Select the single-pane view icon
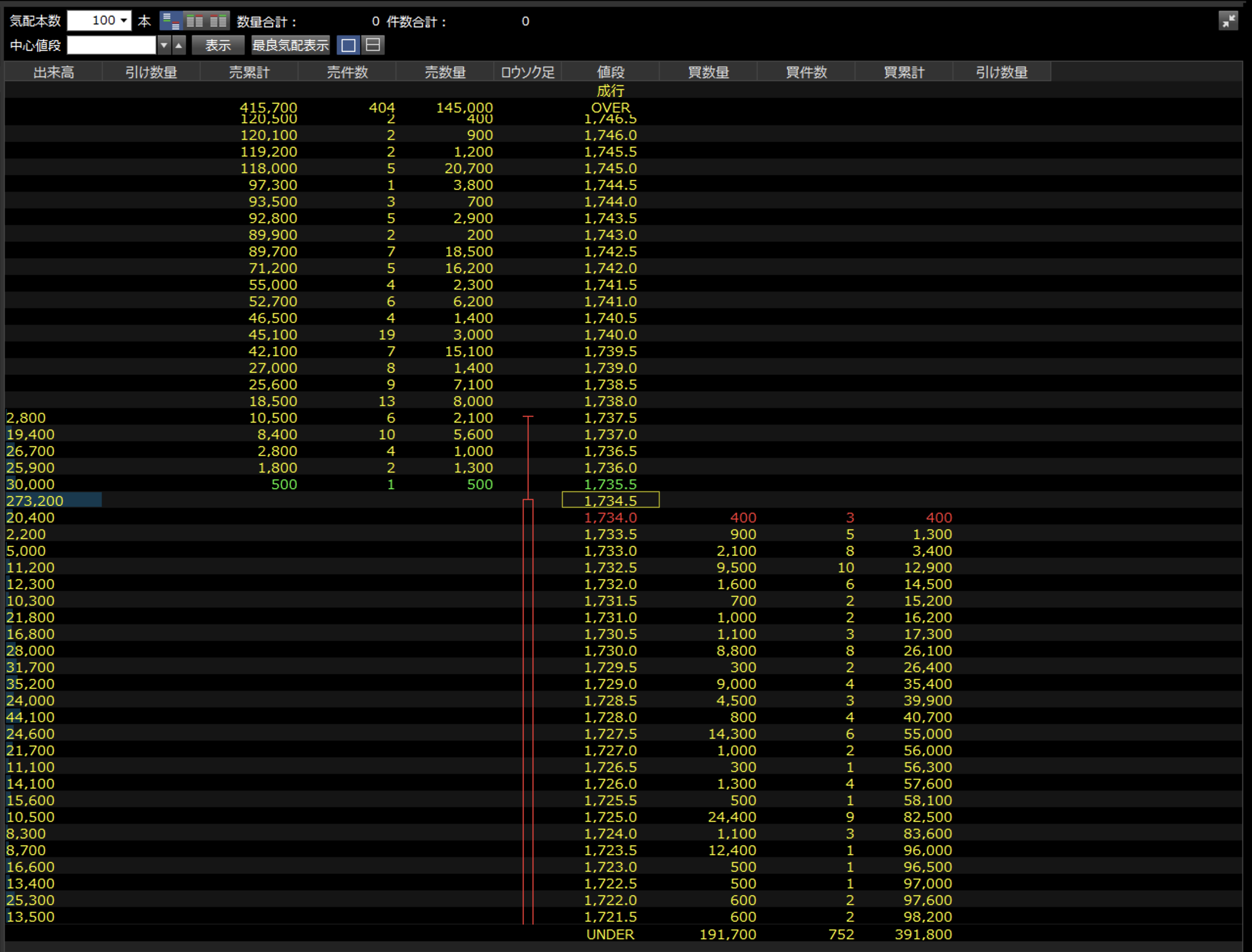Viewport: 1252px width, 952px height. pyautogui.click(x=348, y=45)
